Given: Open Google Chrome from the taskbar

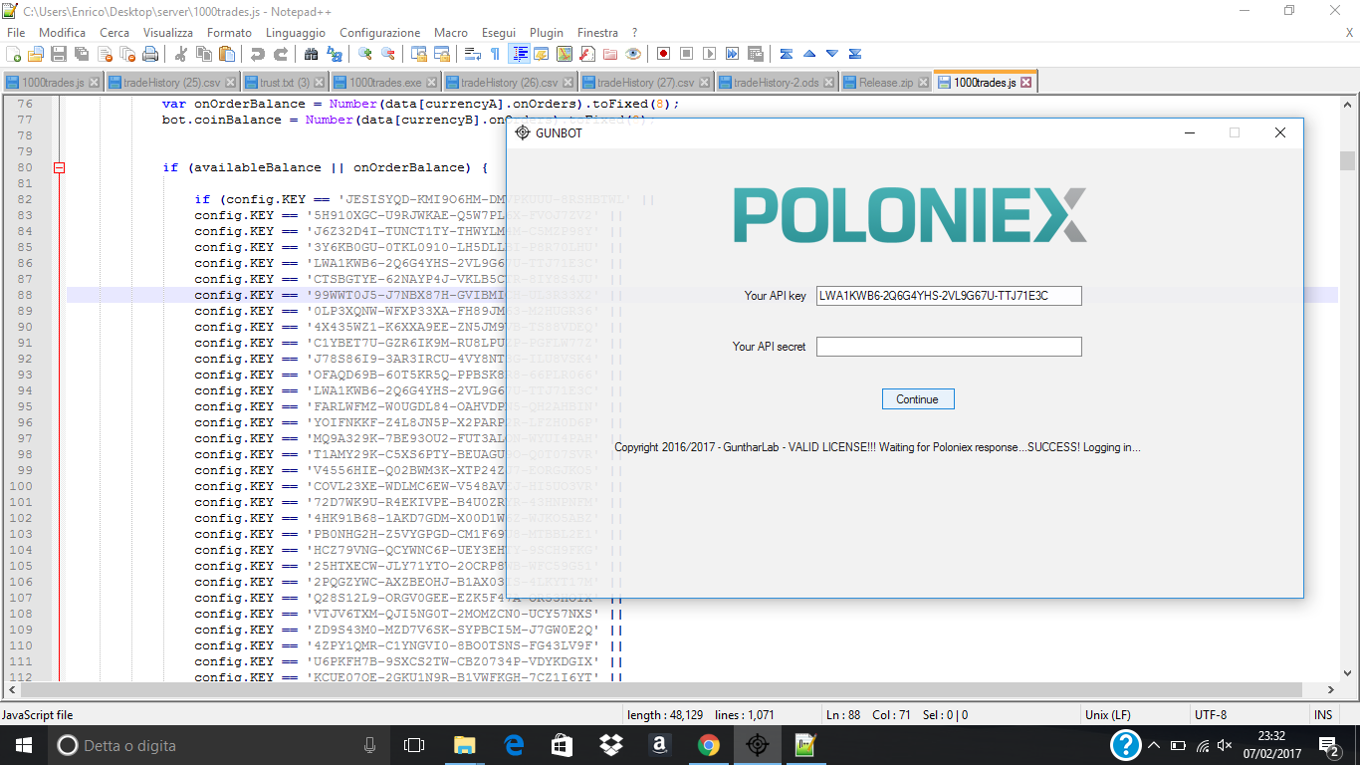Looking at the screenshot, I should coord(708,745).
